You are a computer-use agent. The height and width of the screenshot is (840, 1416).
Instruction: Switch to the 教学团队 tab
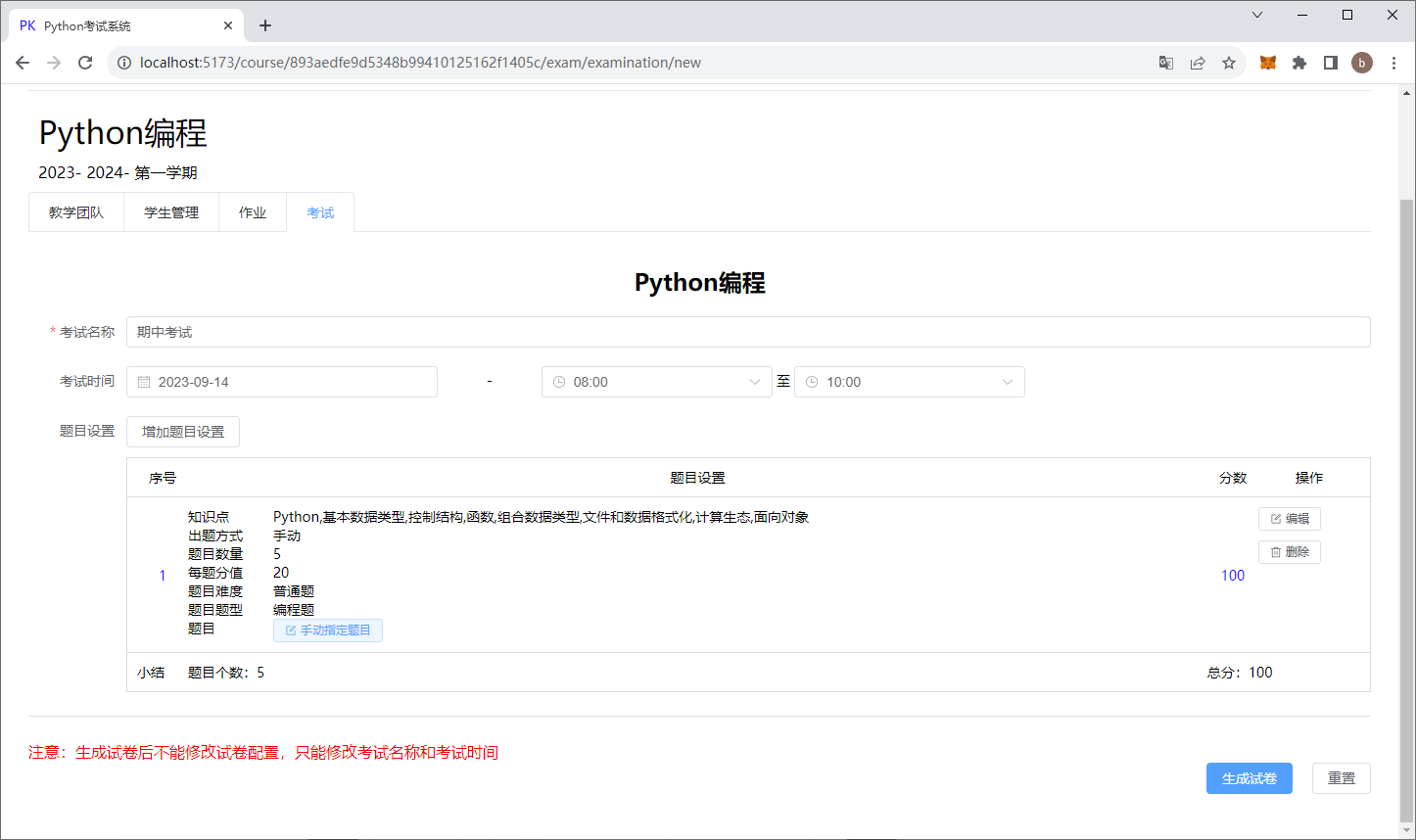(76, 212)
